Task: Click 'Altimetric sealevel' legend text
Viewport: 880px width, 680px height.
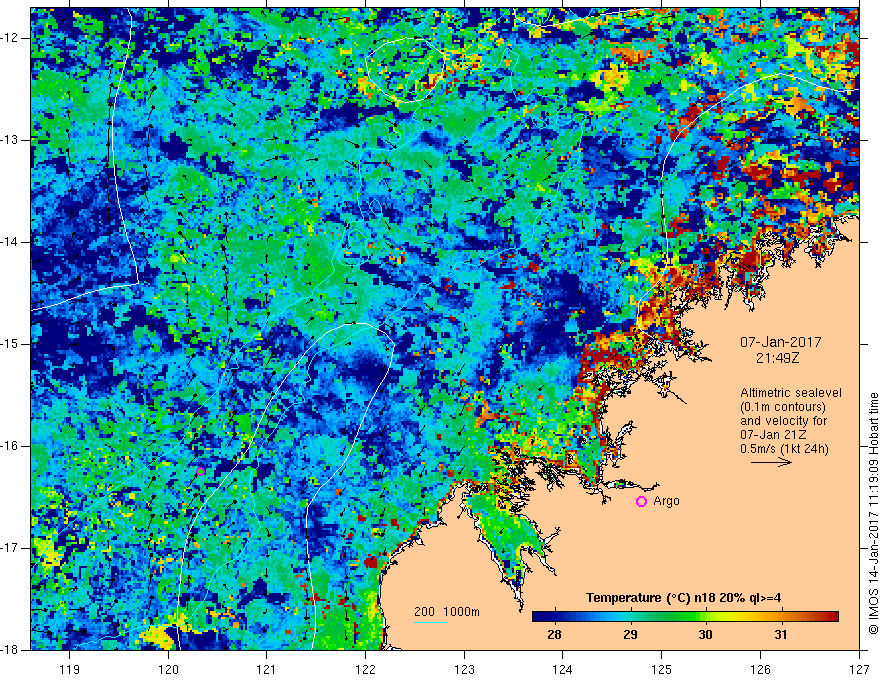Action: point(791,393)
